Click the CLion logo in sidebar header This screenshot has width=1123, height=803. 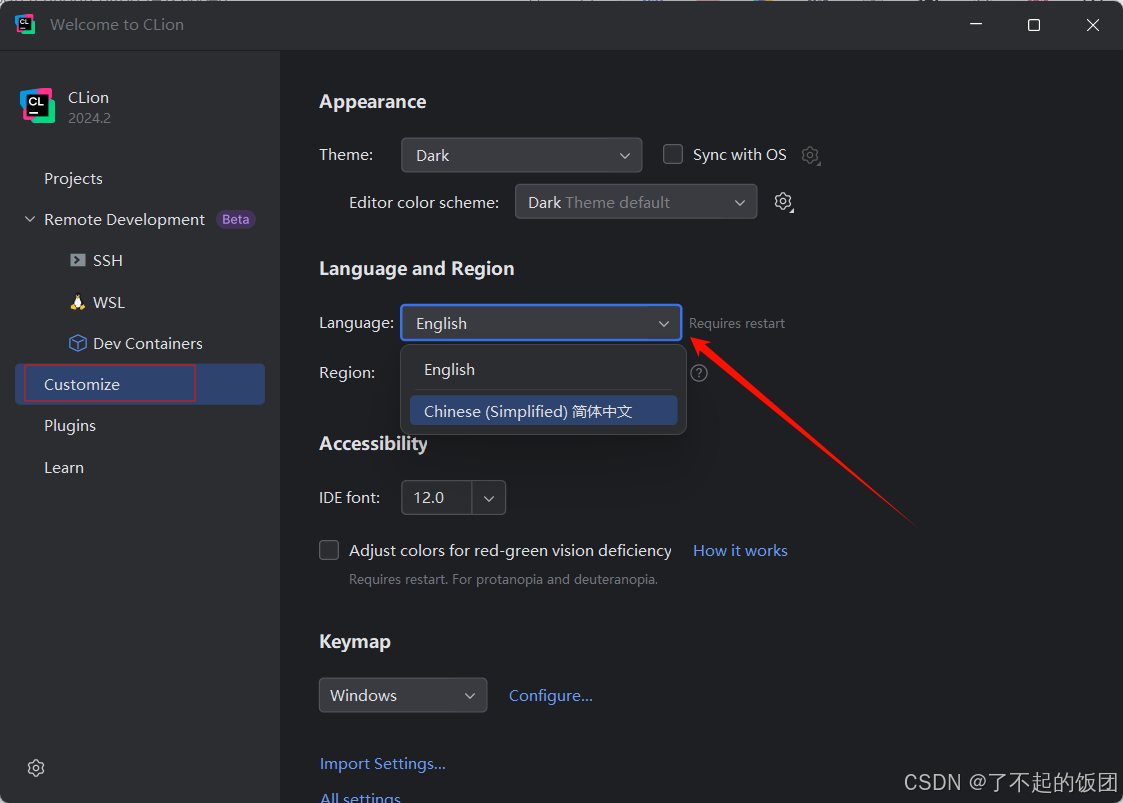click(37, 106)
